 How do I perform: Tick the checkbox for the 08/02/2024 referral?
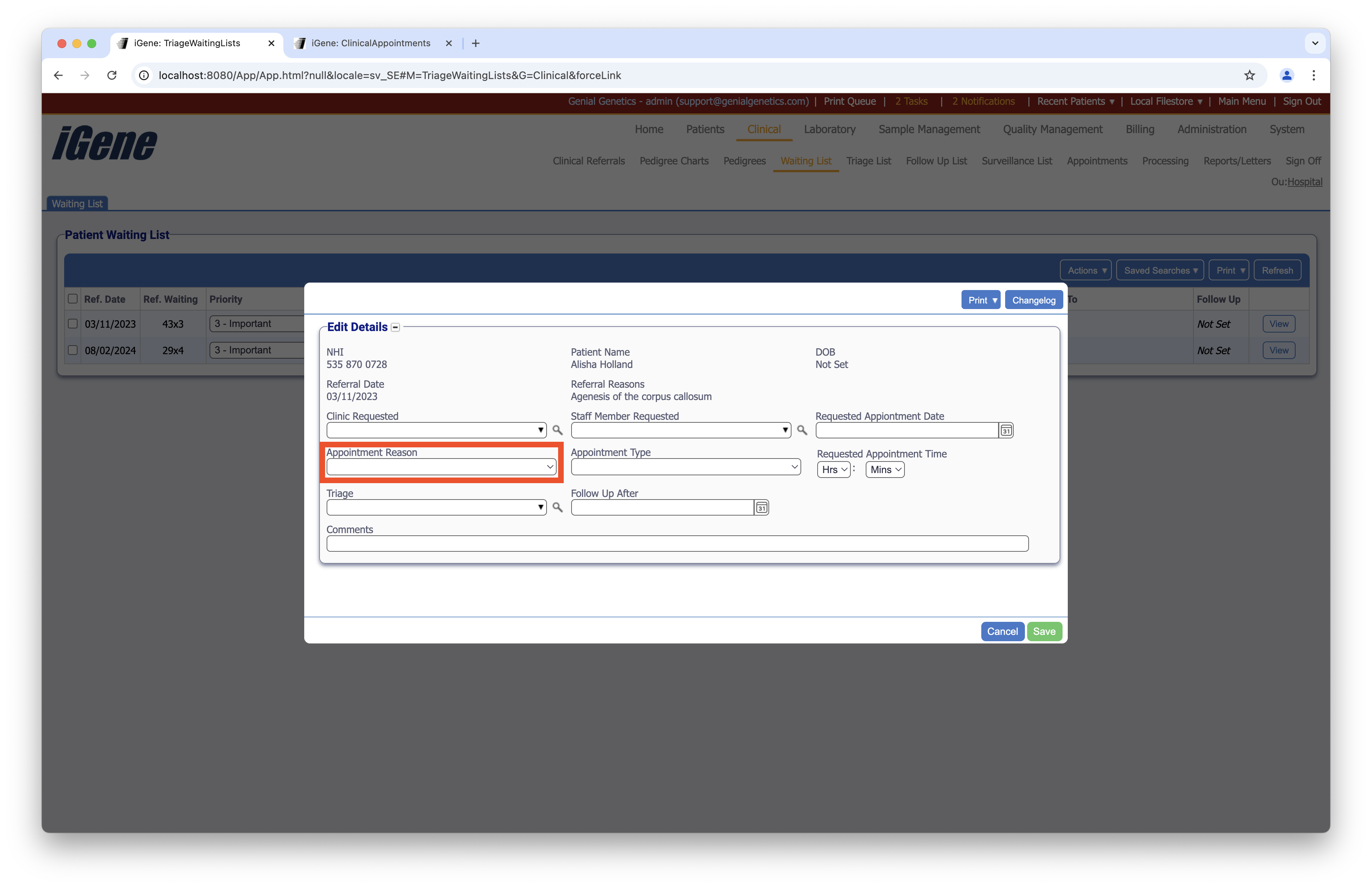73,350
